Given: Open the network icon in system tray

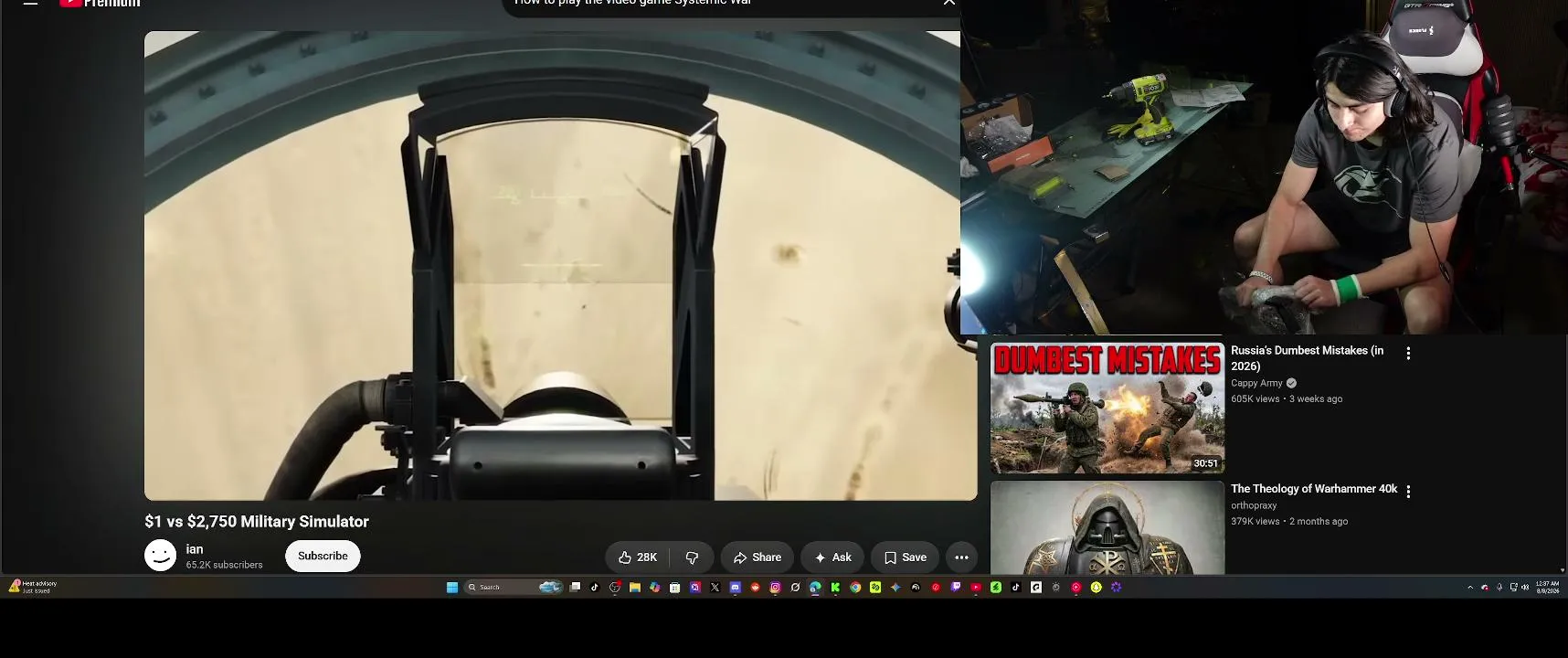Looking at the screenshot, I should tap(1513, 588).
